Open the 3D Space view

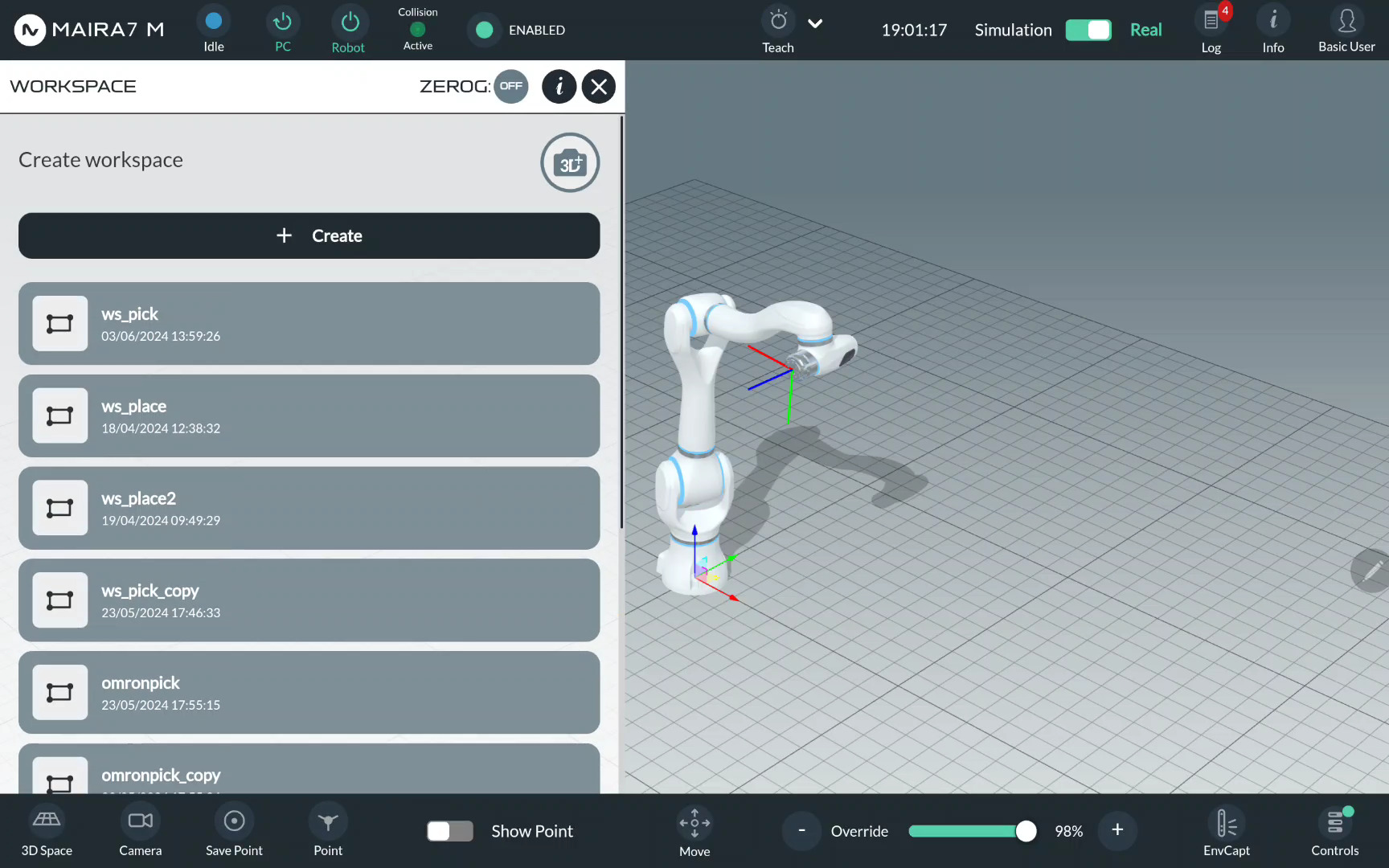click(x=47, y=831)
